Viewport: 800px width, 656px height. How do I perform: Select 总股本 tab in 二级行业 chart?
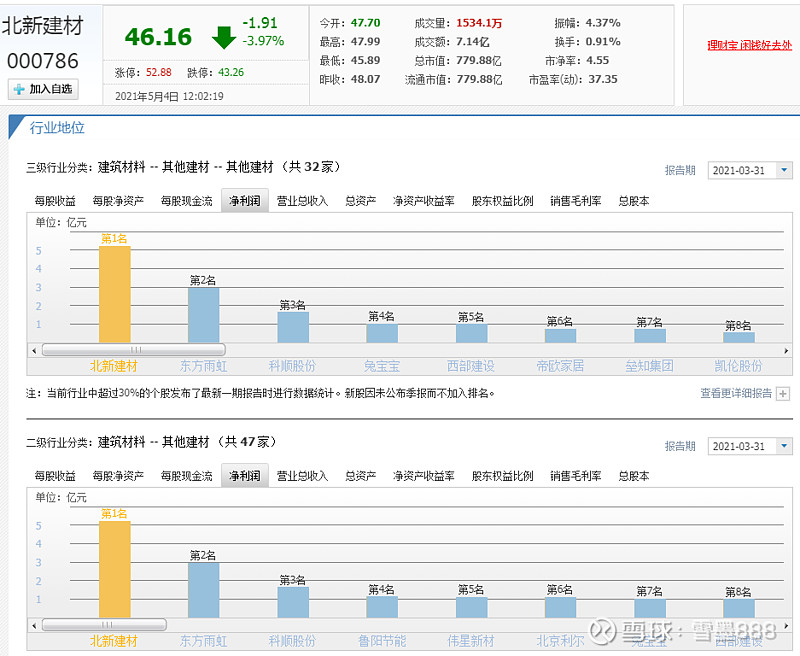pos(634,476)
